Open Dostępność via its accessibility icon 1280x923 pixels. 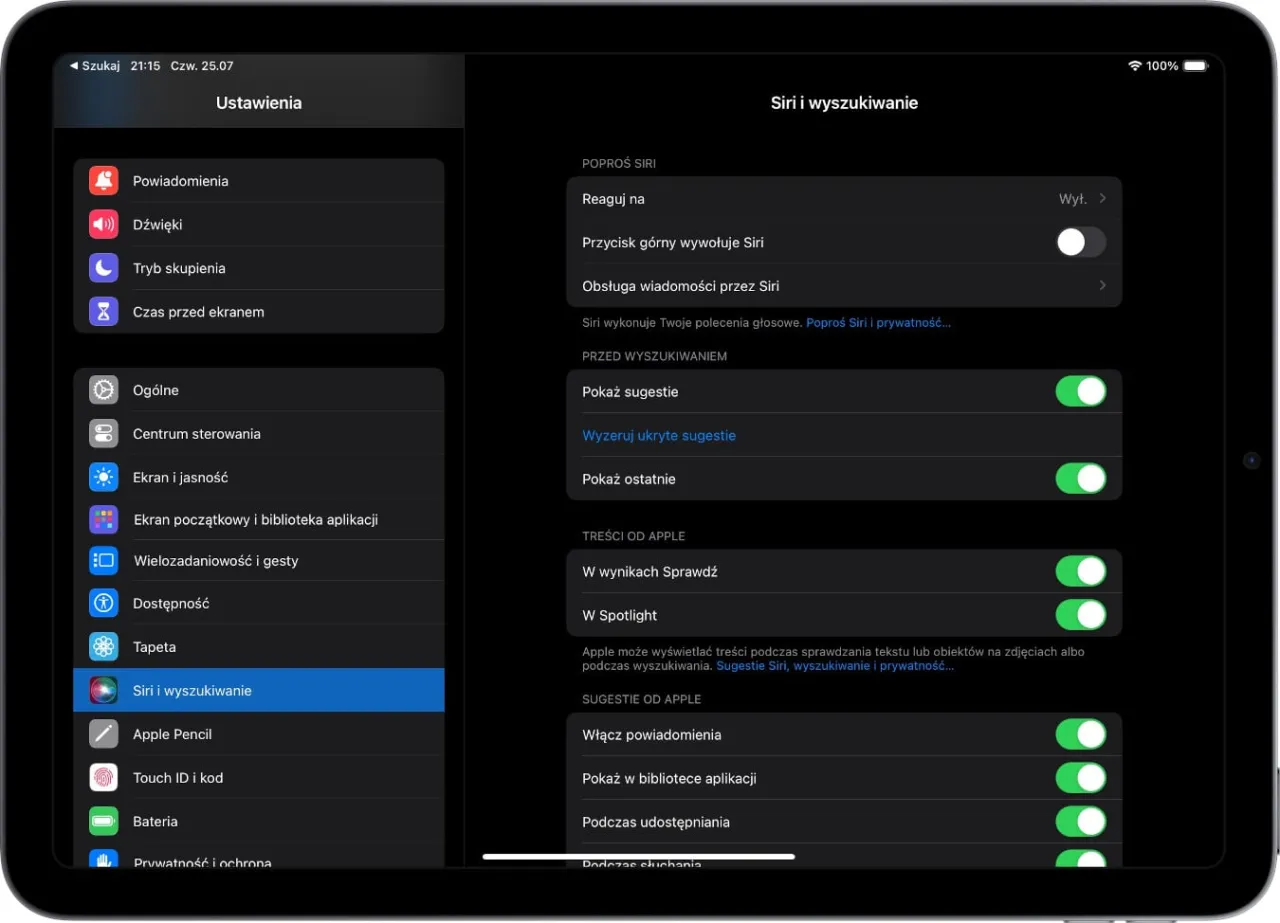pos(104,603)
